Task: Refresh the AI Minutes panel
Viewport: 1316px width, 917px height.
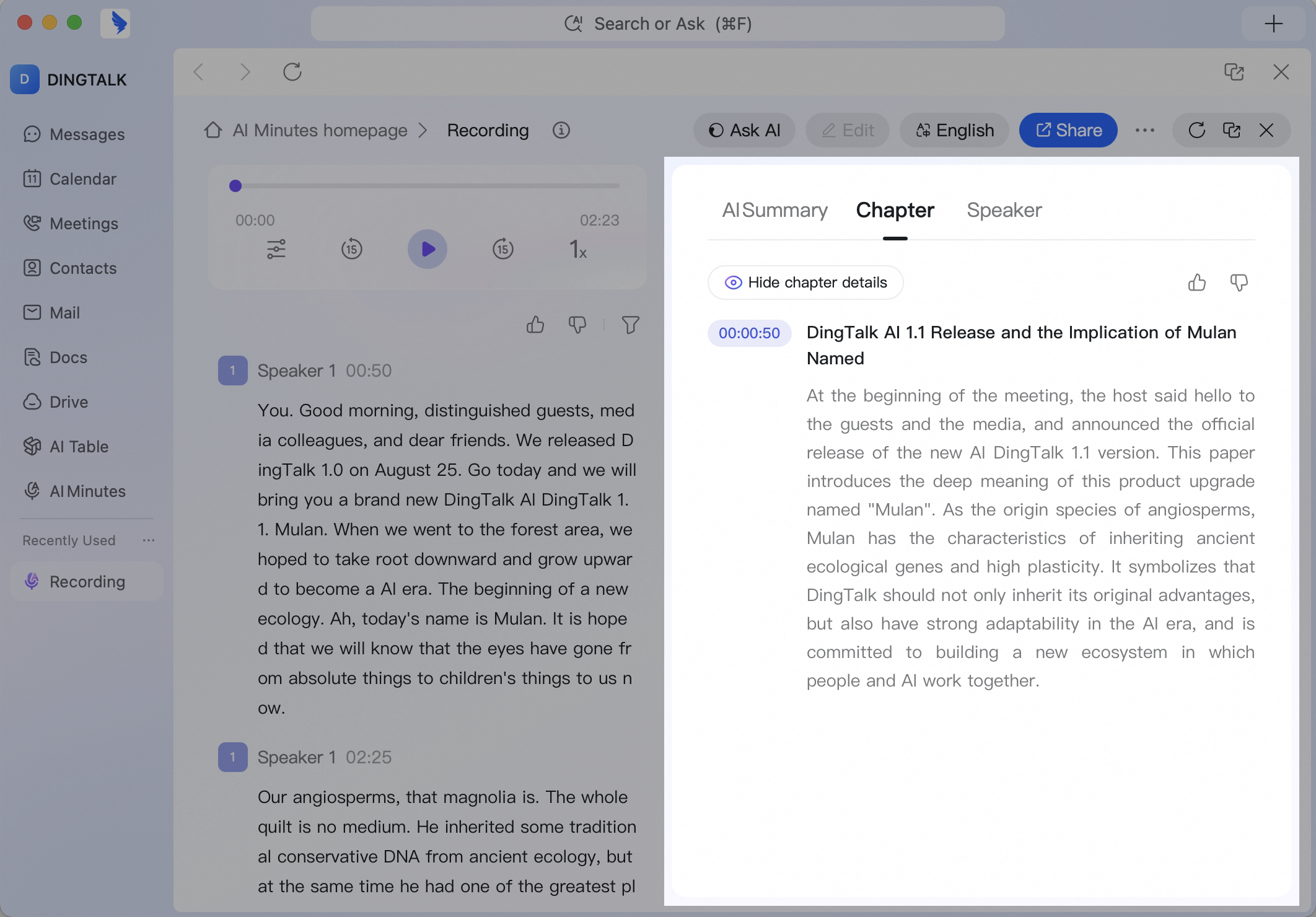Action: pyautogui.click(x=1197, y=130)
